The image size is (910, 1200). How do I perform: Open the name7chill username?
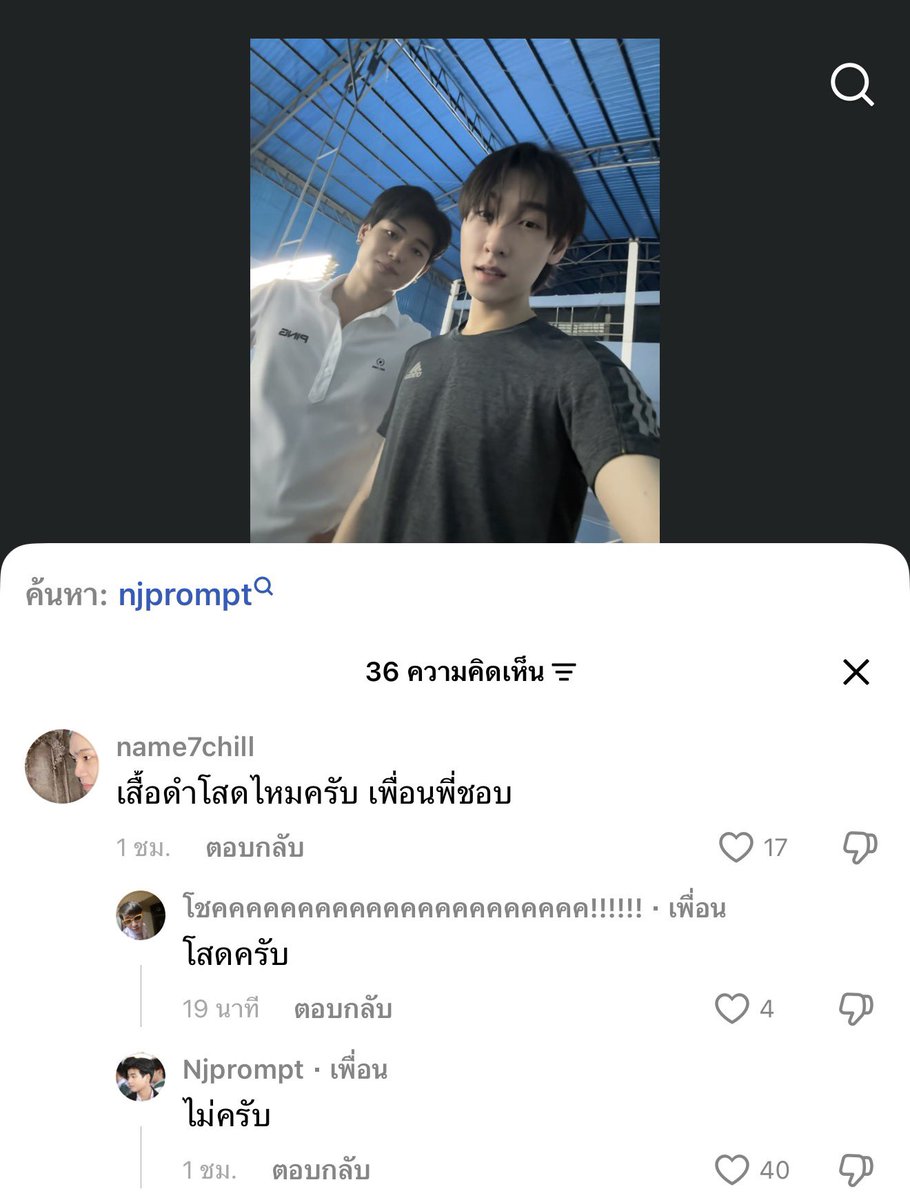point(185,747)
